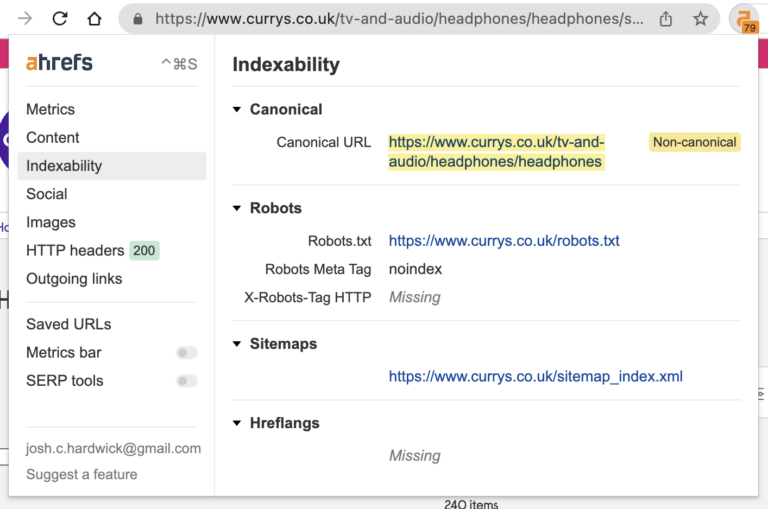Go to the browser home icon
This screenshot has width=768, height=509.
[x=94, y=19]
